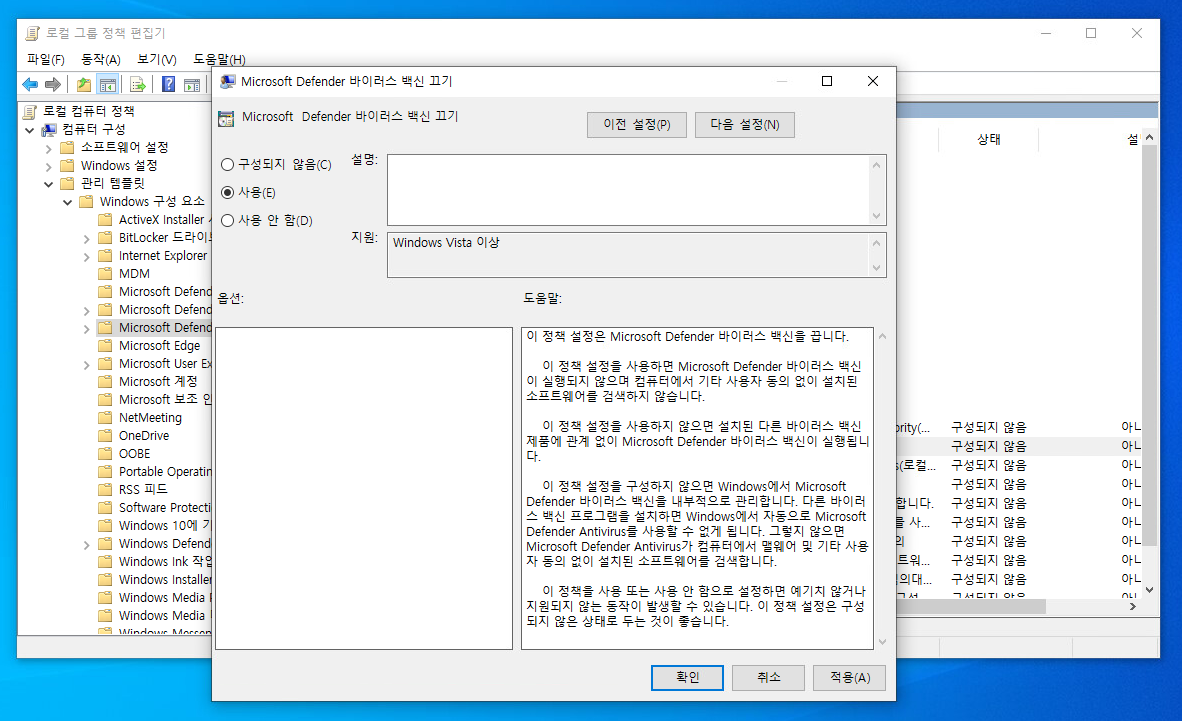The height and width of the screenshot is (721, 1182).
Task: Click the editor window title bar icon
Action: (32, 33)
